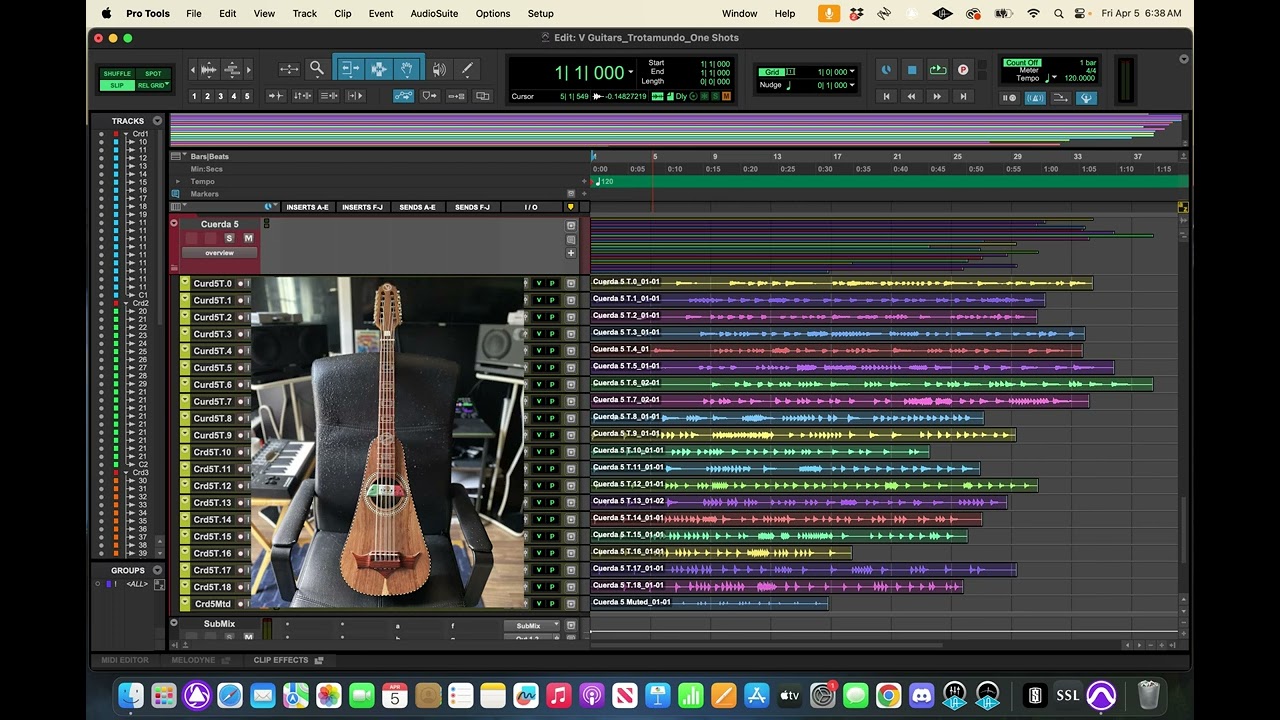Open Grid value dropdown
Image resolution: width=1280 pixels, height=720 pixels.
click(x=852, y=72)
